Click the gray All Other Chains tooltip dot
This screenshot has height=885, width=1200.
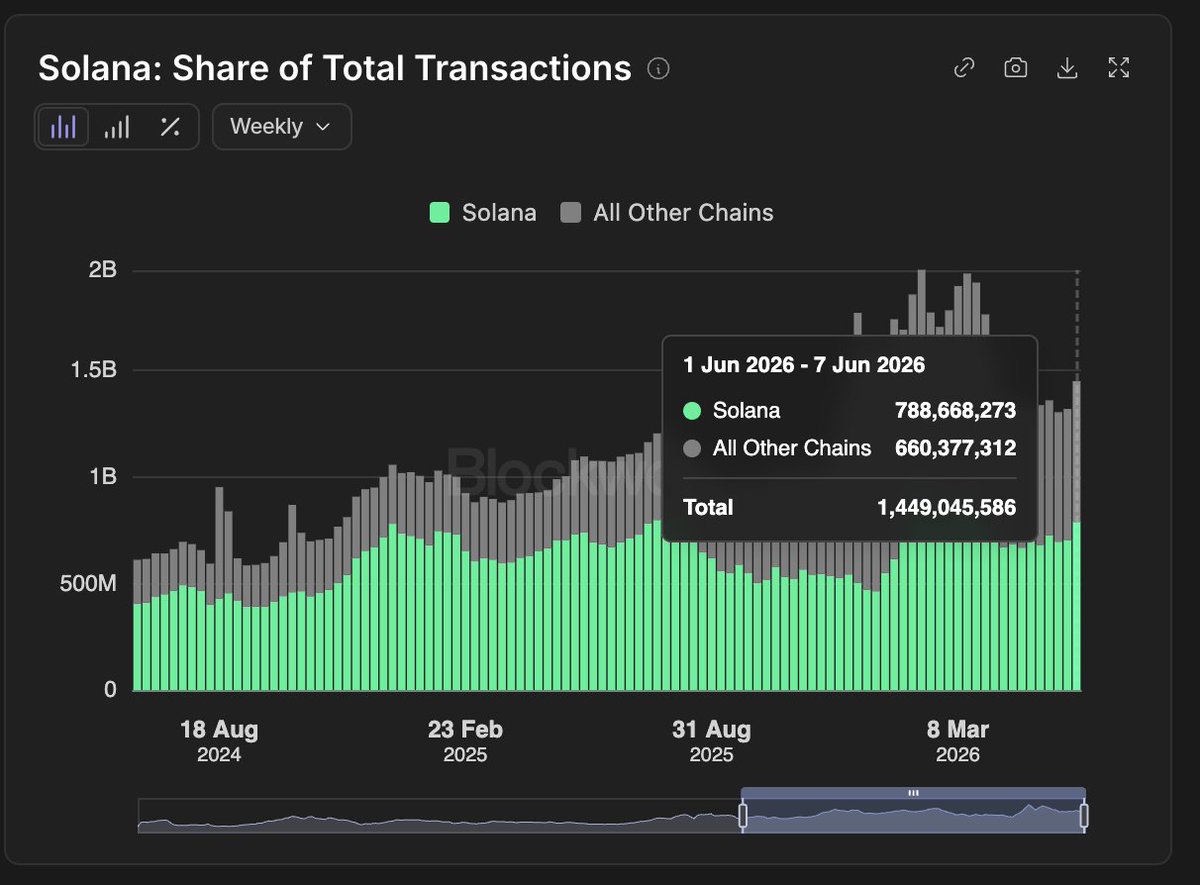[692, 449]
